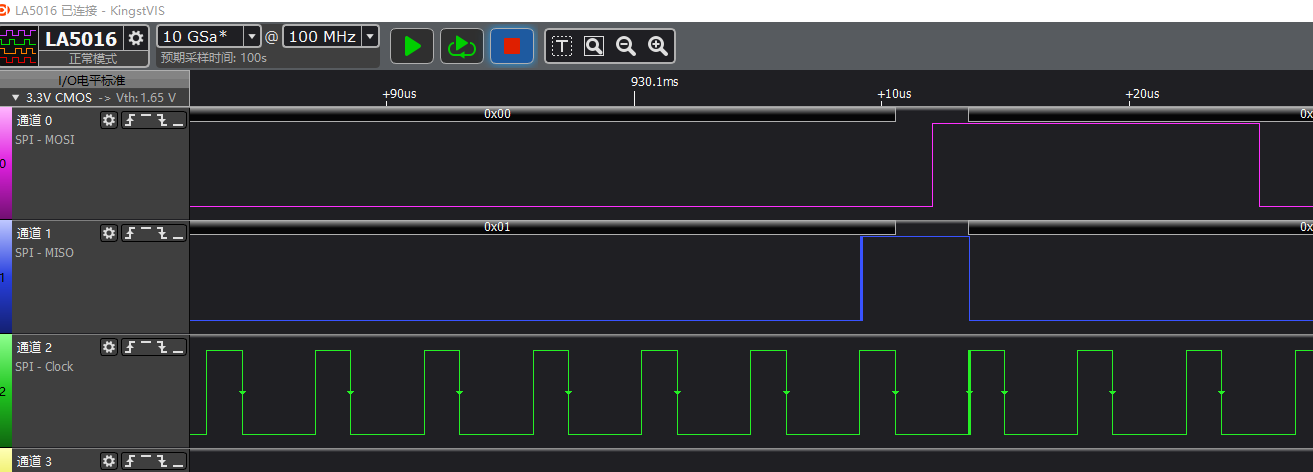Open channel 0 settings gear
This screenshot has height=472, width=1313.
pyautogui.click(x=109, y=120)
